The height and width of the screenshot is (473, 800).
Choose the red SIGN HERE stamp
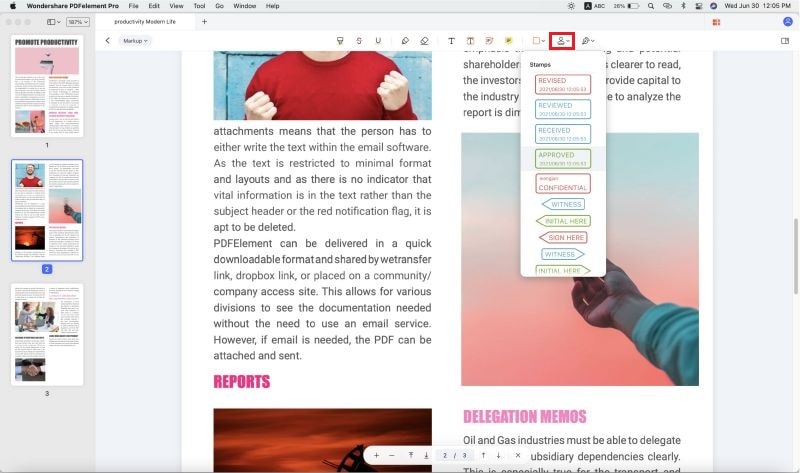pyautogui.click(x=563, y=237)
